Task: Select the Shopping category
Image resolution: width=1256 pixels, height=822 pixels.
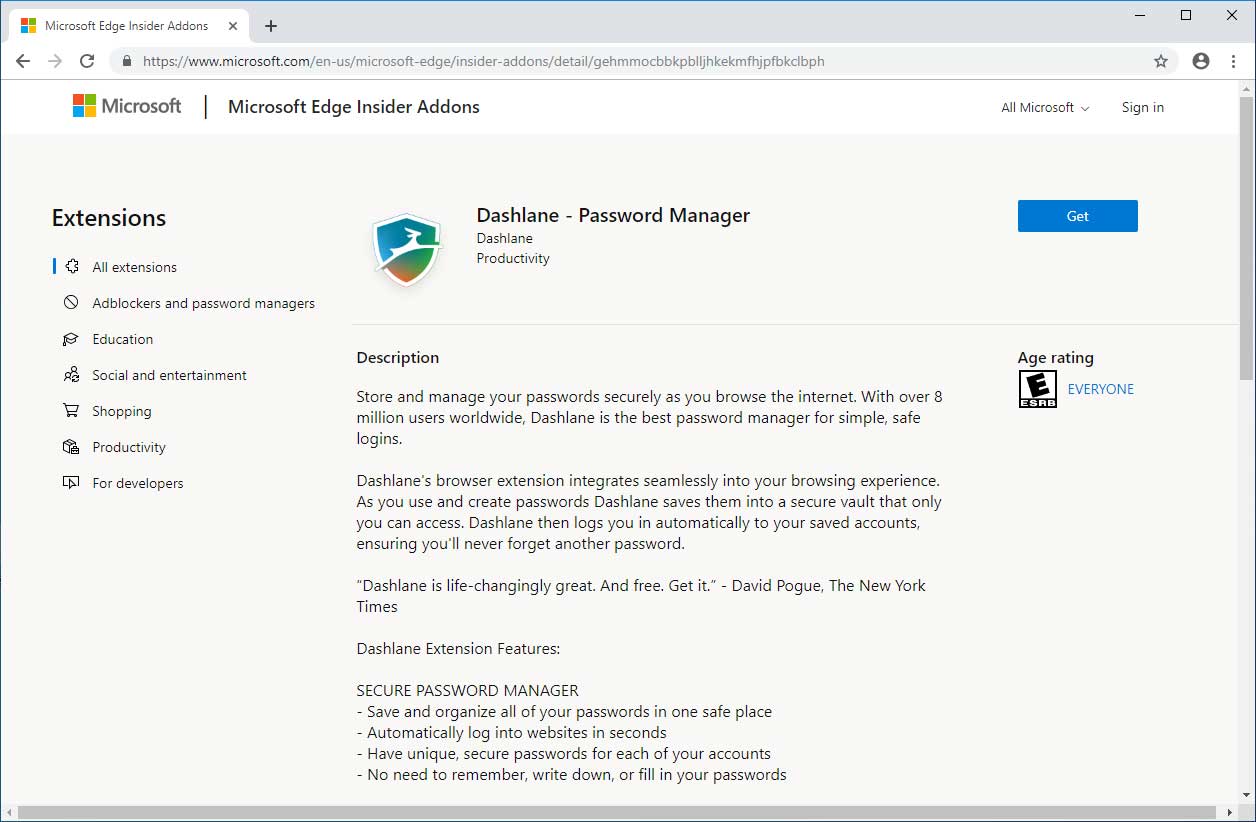Action: (x=121, y=411)
